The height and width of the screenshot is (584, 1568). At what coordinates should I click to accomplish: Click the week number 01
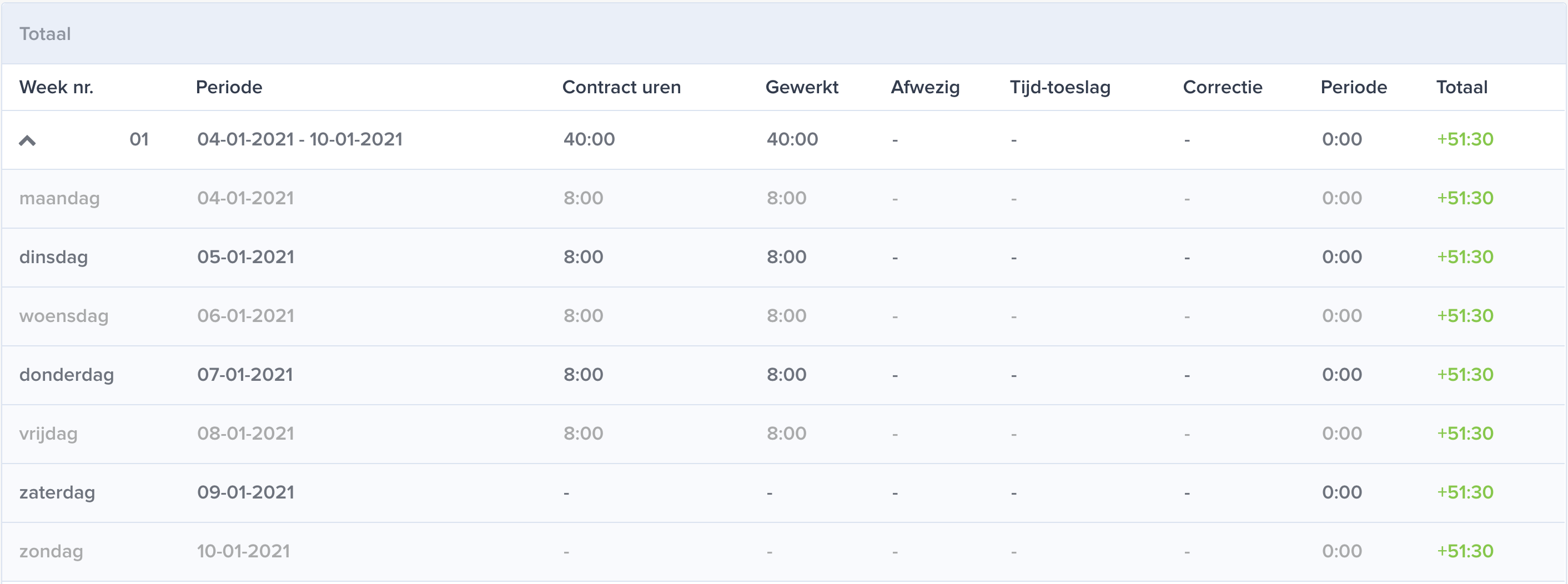pos(139,139)
